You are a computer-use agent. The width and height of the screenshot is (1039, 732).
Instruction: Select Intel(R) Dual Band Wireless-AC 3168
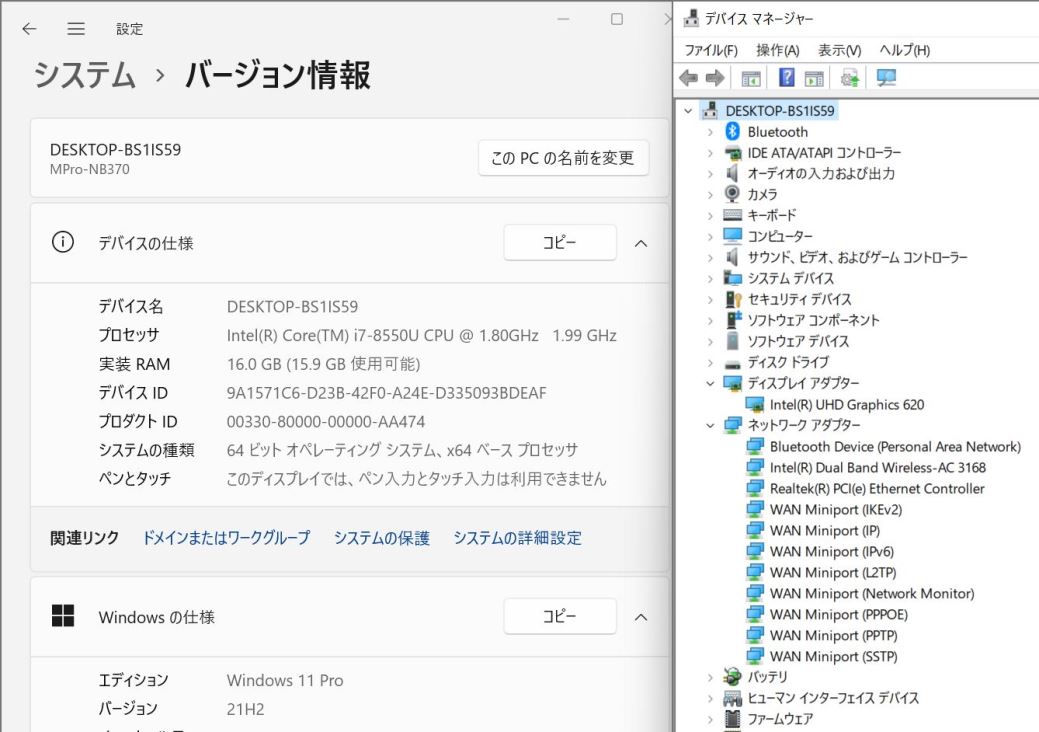pyautogui.click(x=877, y=468)
